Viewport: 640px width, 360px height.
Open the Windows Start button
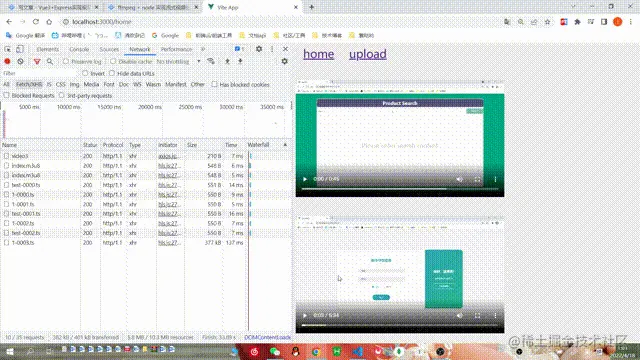pyautogui.click(x=10, y=351)
